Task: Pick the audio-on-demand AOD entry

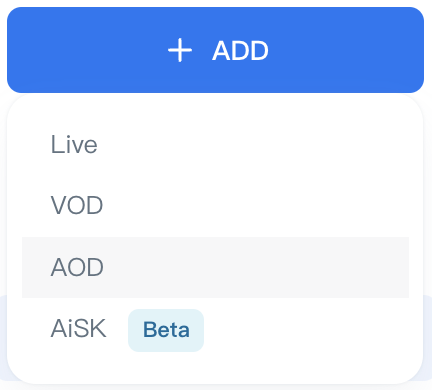Action: tap(215, 267)
